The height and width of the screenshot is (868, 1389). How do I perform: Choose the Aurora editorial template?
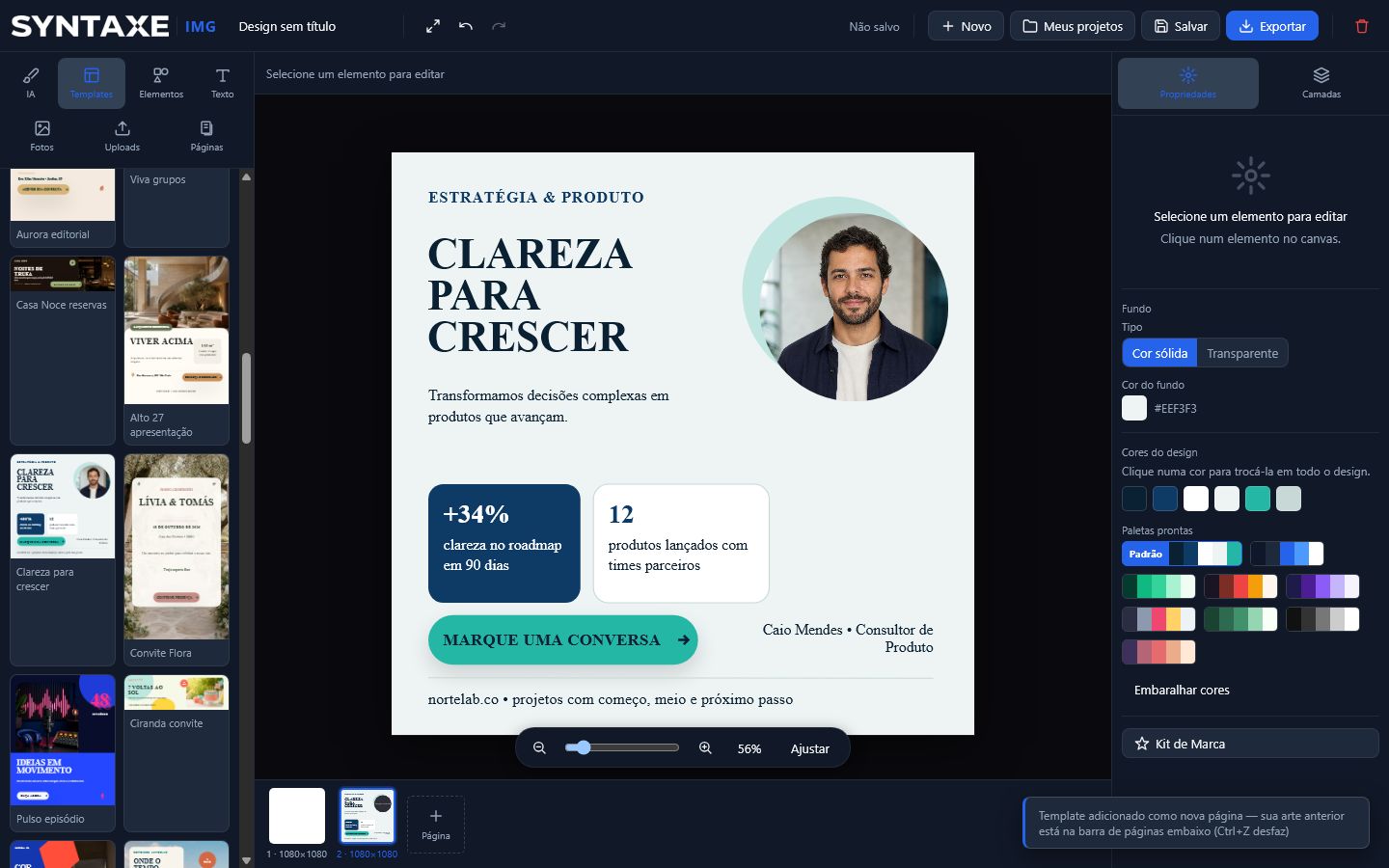coord(63,207)
